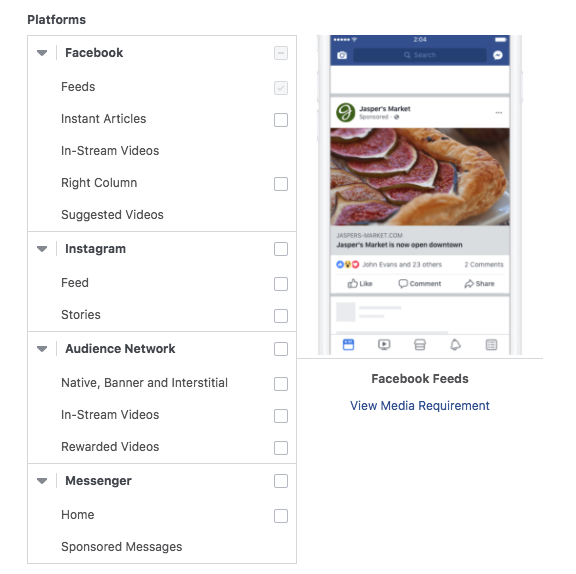Select the Marketplace icon in preview bottom bar
This screenshot has height=574, width=576.
420,344
